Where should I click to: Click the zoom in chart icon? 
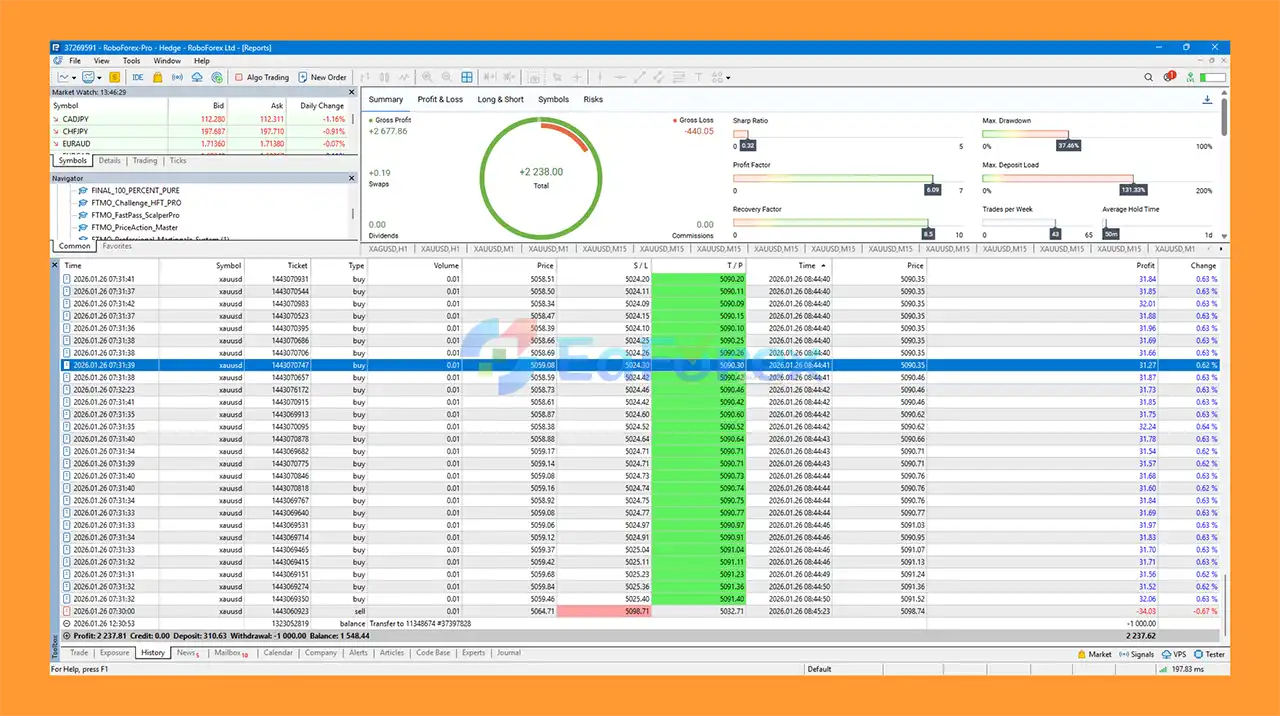coord(427,77)
